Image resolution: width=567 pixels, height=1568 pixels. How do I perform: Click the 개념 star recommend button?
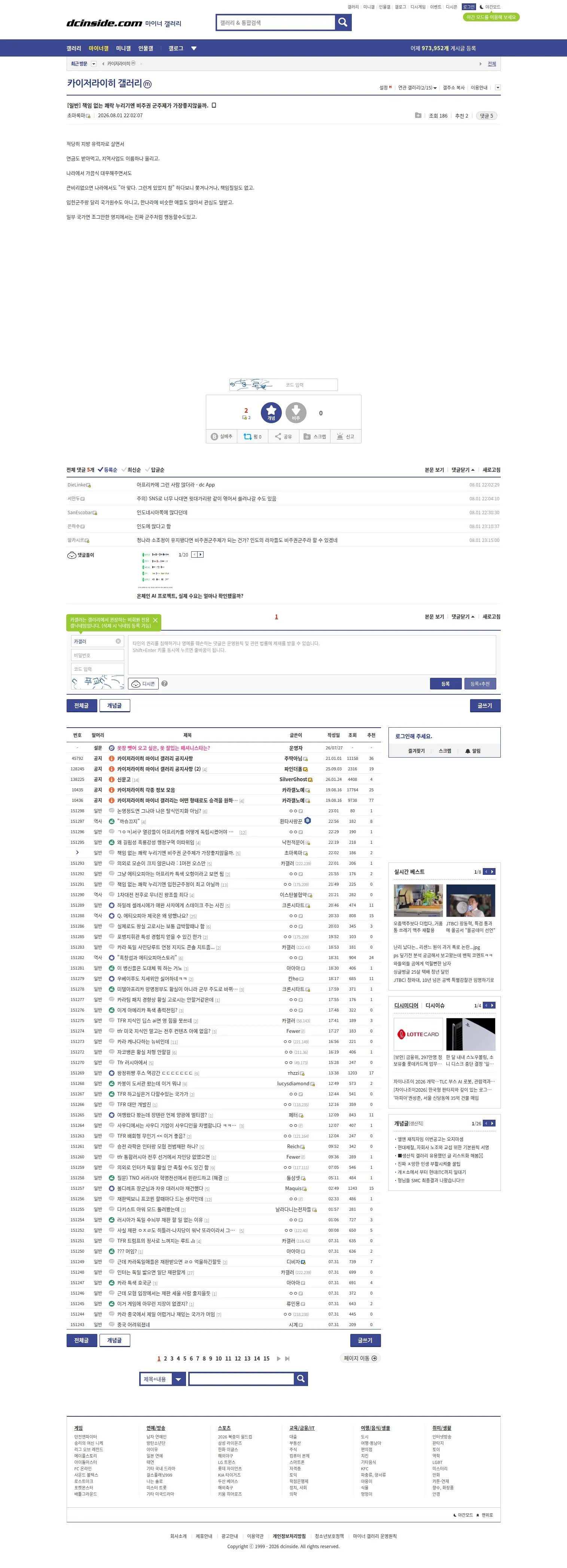(x=271, y=413)
